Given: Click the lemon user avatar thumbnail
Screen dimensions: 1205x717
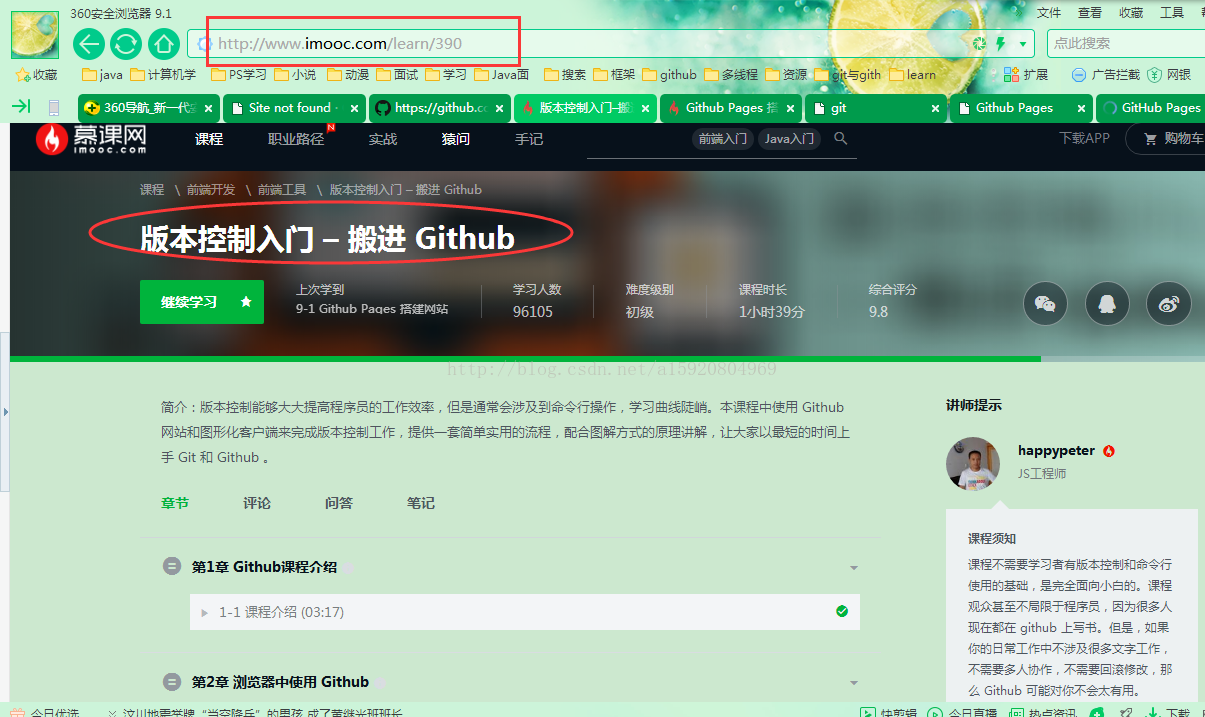Looking at the screenshot, I should (35, 34).
